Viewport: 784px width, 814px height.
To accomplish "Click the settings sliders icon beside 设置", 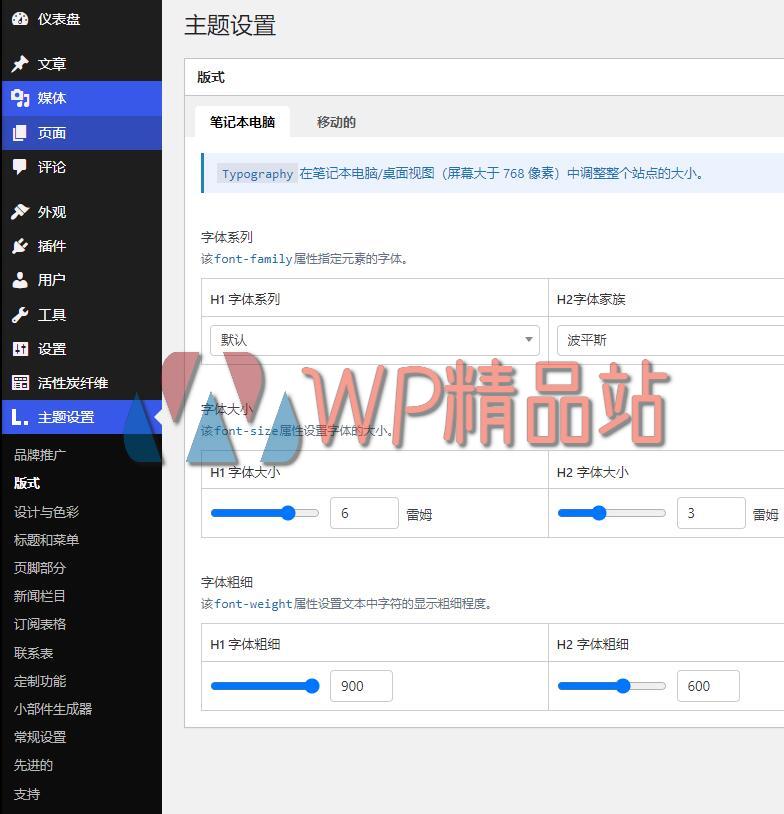I will pos(20,348).
